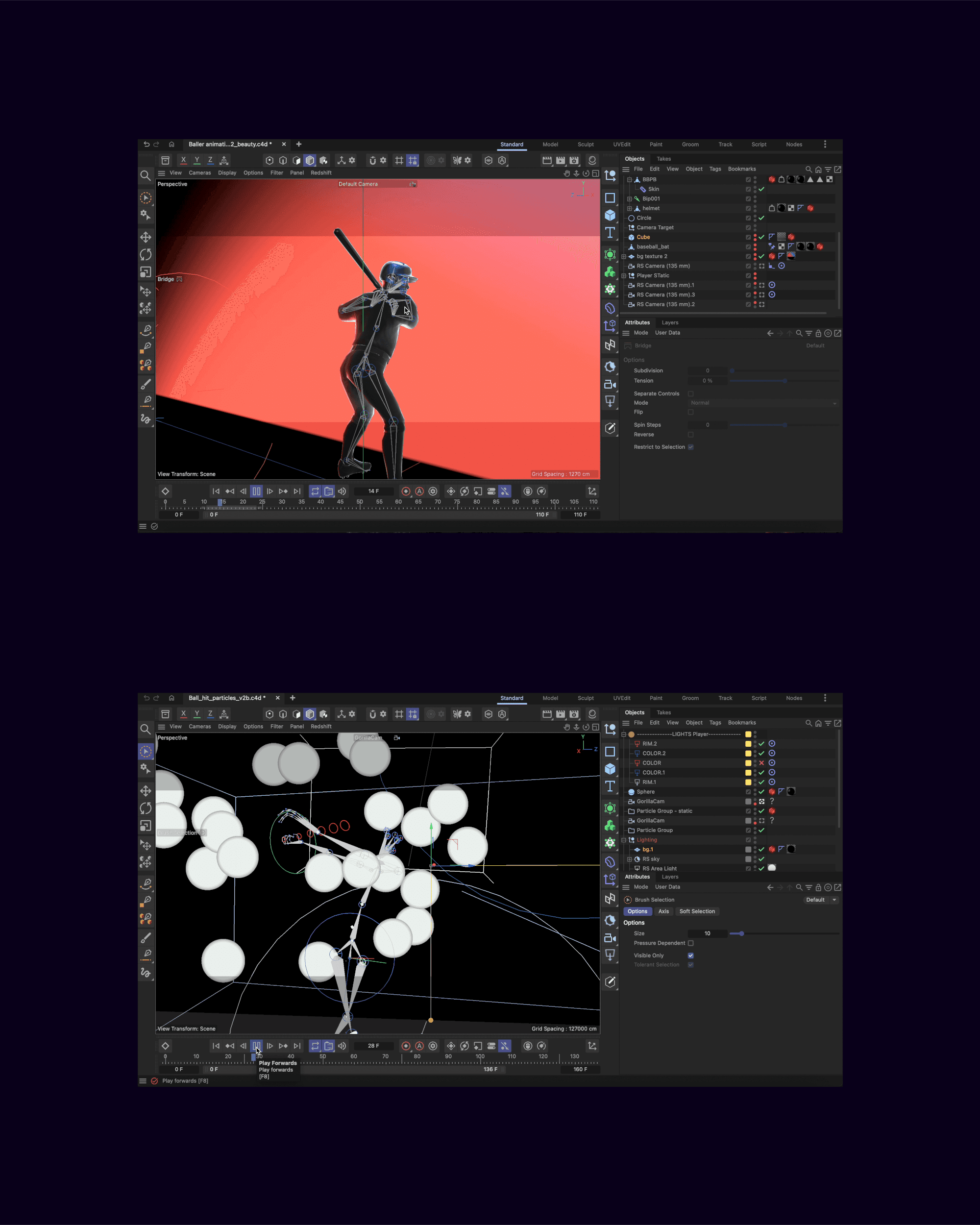Click search magnifier in Baller animation left toolbar
The height and width of the screenshot is (1225, 980).
[x=146, y=175]
